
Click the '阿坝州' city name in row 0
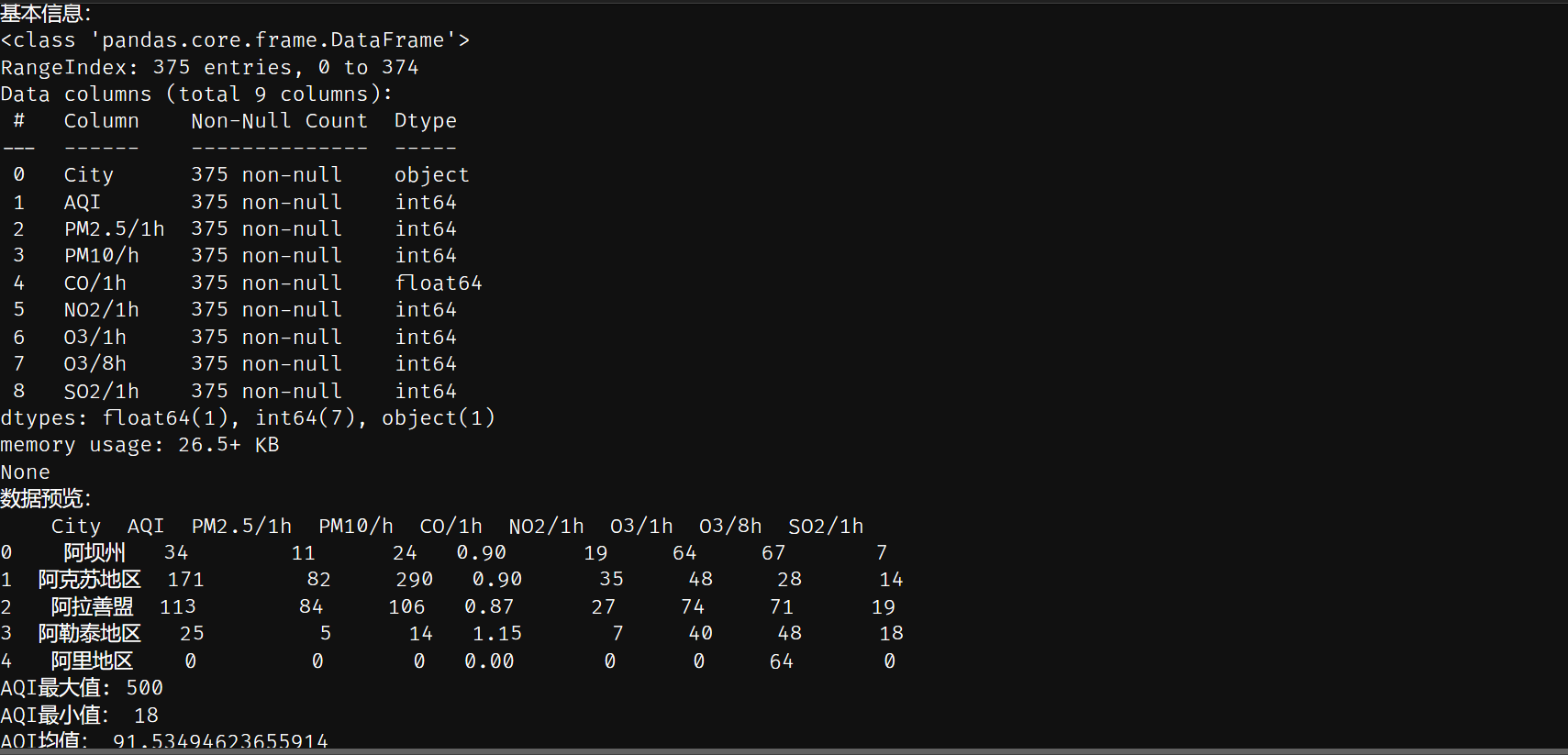click(94, 552)
